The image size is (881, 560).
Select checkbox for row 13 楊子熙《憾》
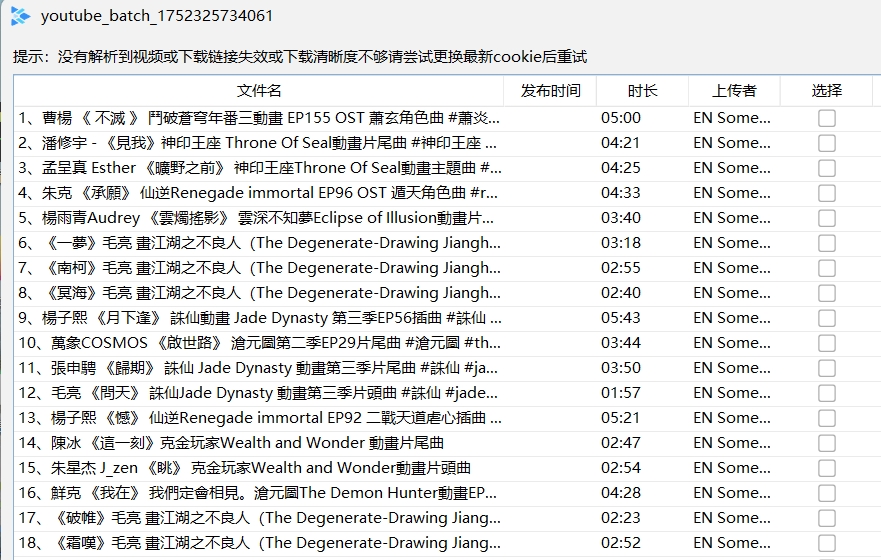[826, 418]
